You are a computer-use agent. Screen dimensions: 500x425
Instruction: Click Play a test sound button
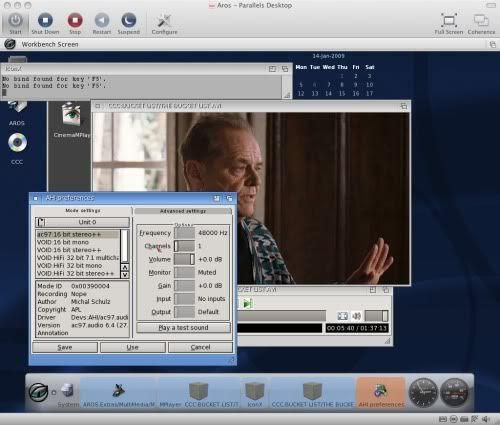(183, 328)
